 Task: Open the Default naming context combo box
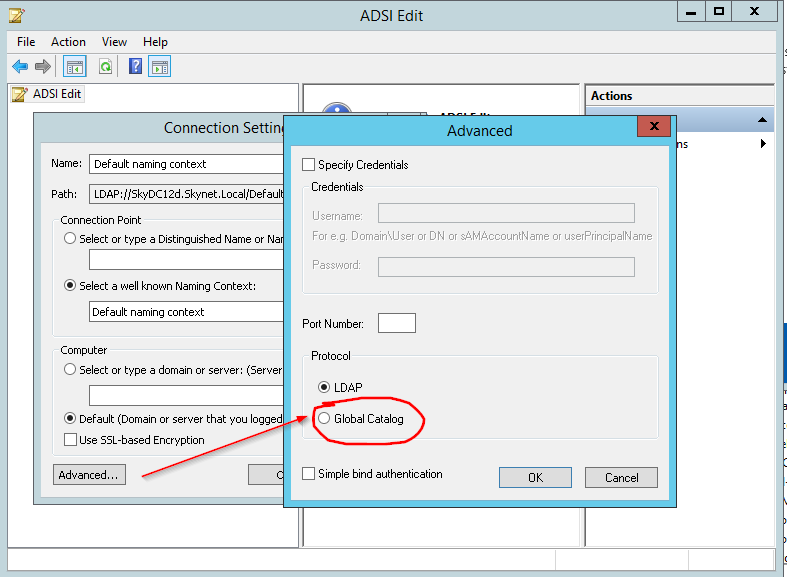coord(186,312)
